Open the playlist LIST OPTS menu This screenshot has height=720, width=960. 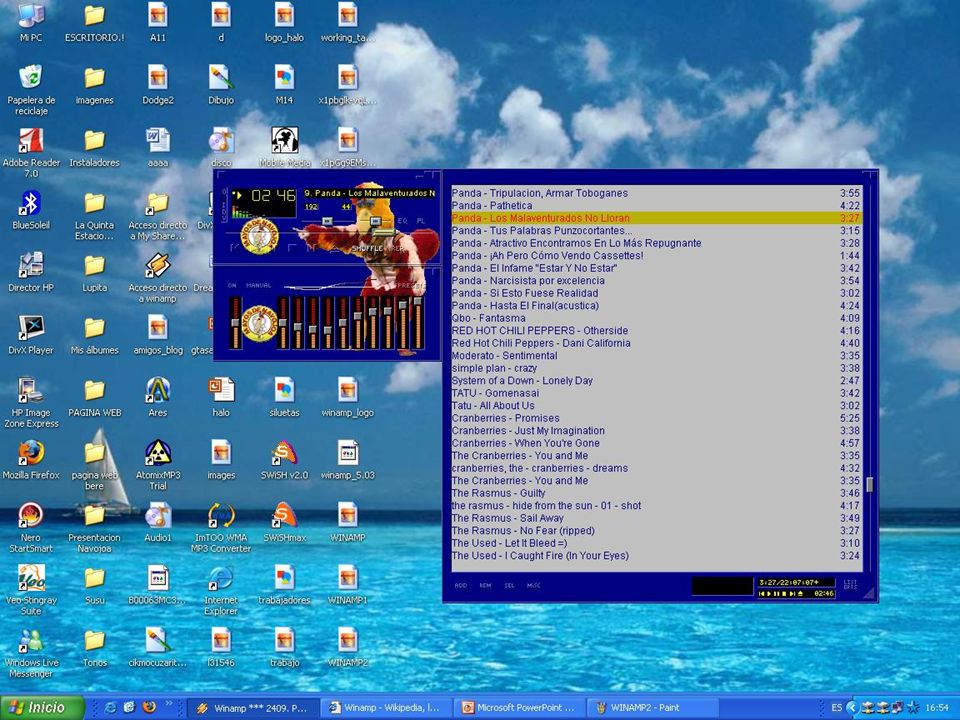point(850,585)
